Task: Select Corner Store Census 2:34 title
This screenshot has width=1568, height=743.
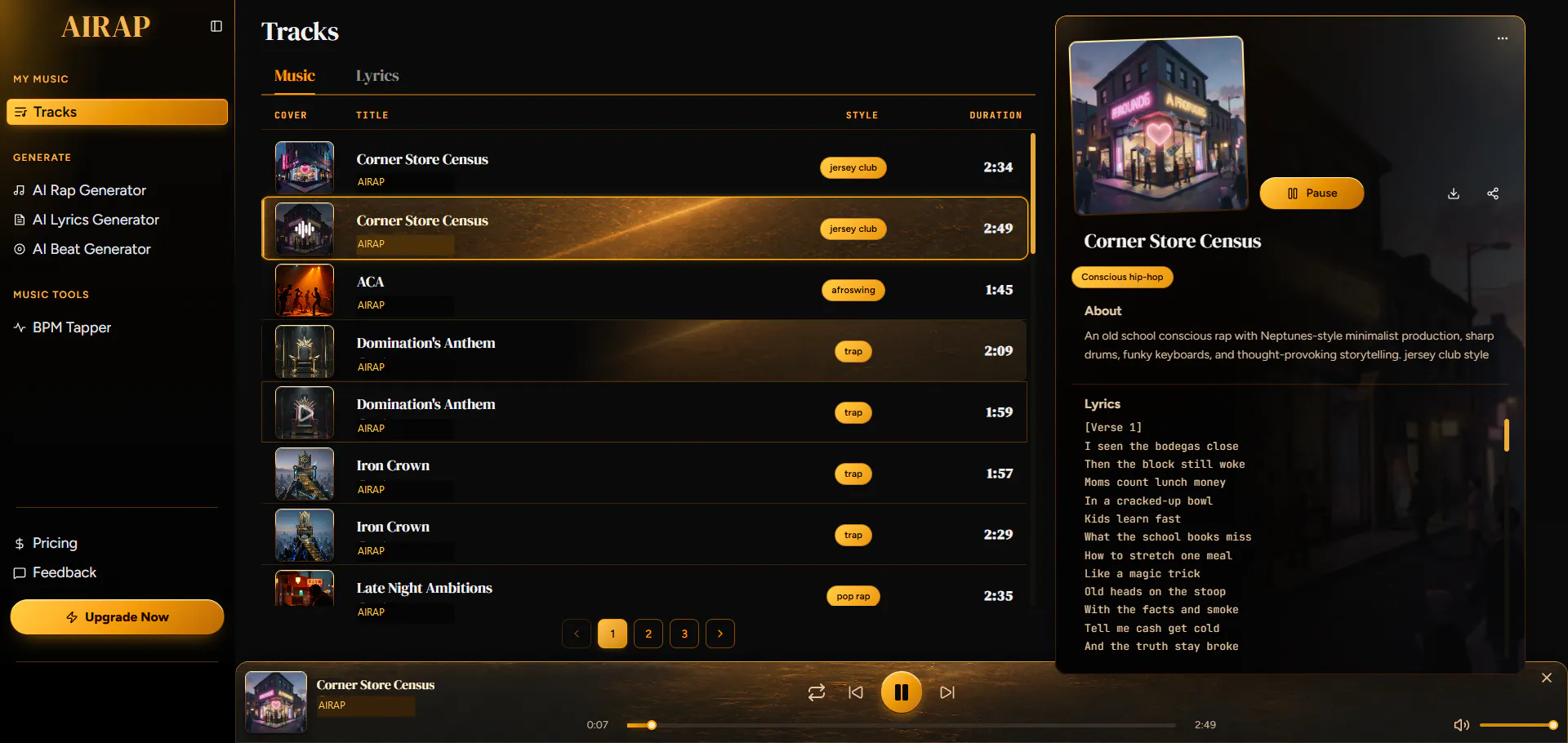Action: pyautogui.click(x=422, y=159)
